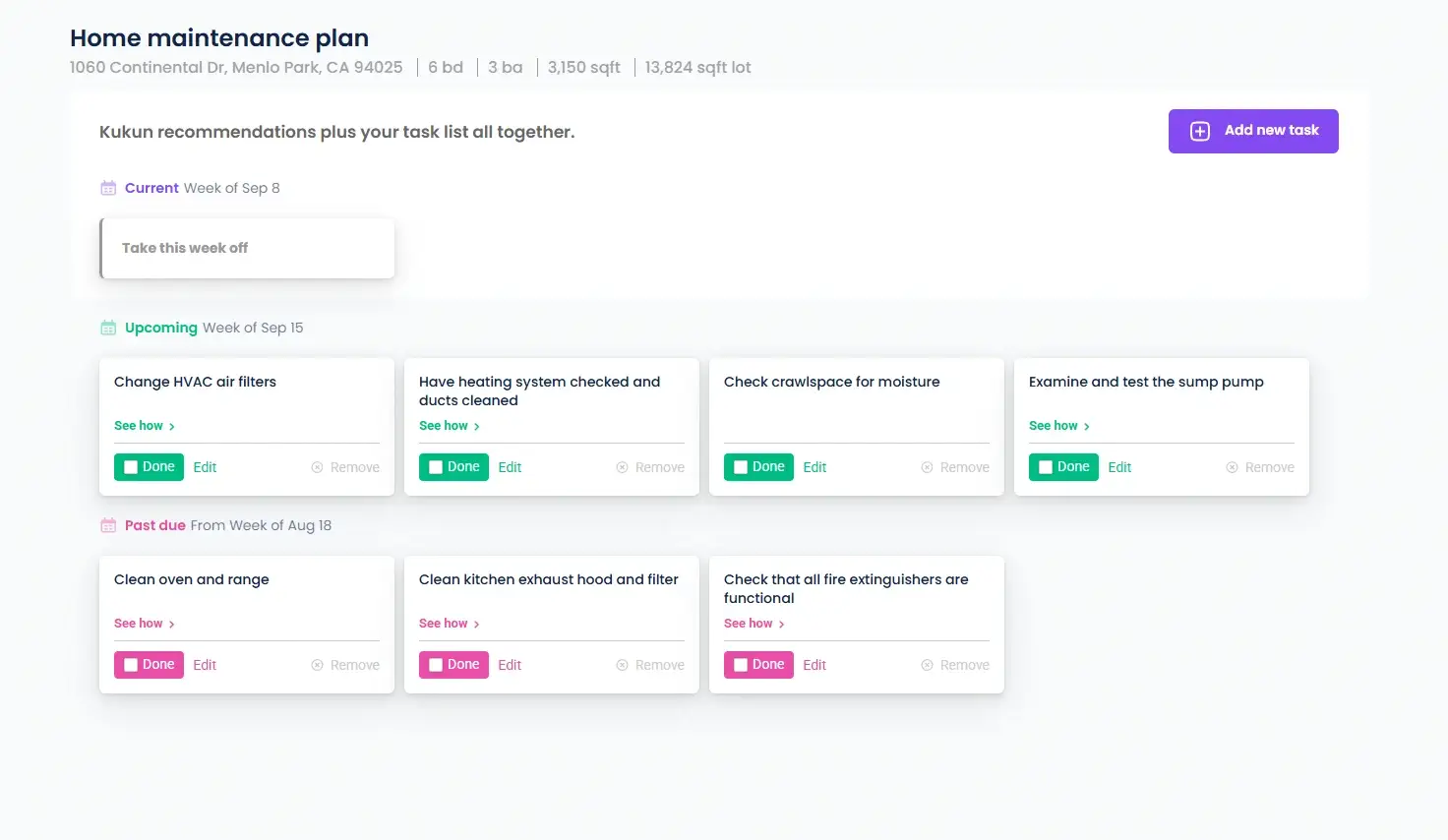Click Remove icon on Clean oven and range
1448x840 pixels.
tap(318, 665)
